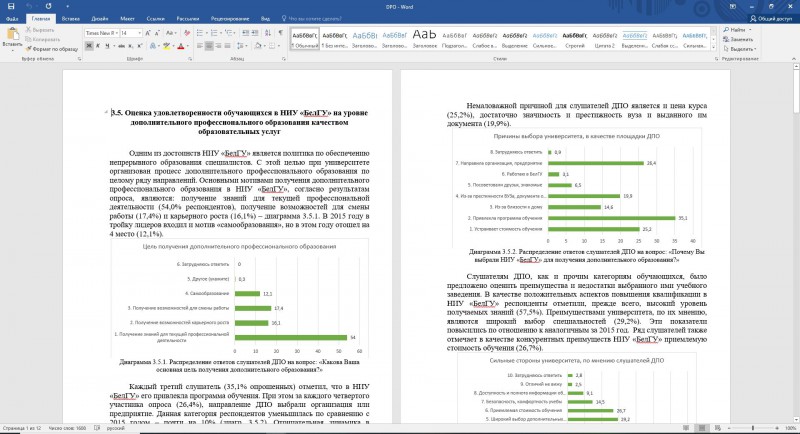Open Text Effects (glowing A) icon
The height and width of the screenshot is (434, 800).
pyautogui.click(x=153, y=46)
